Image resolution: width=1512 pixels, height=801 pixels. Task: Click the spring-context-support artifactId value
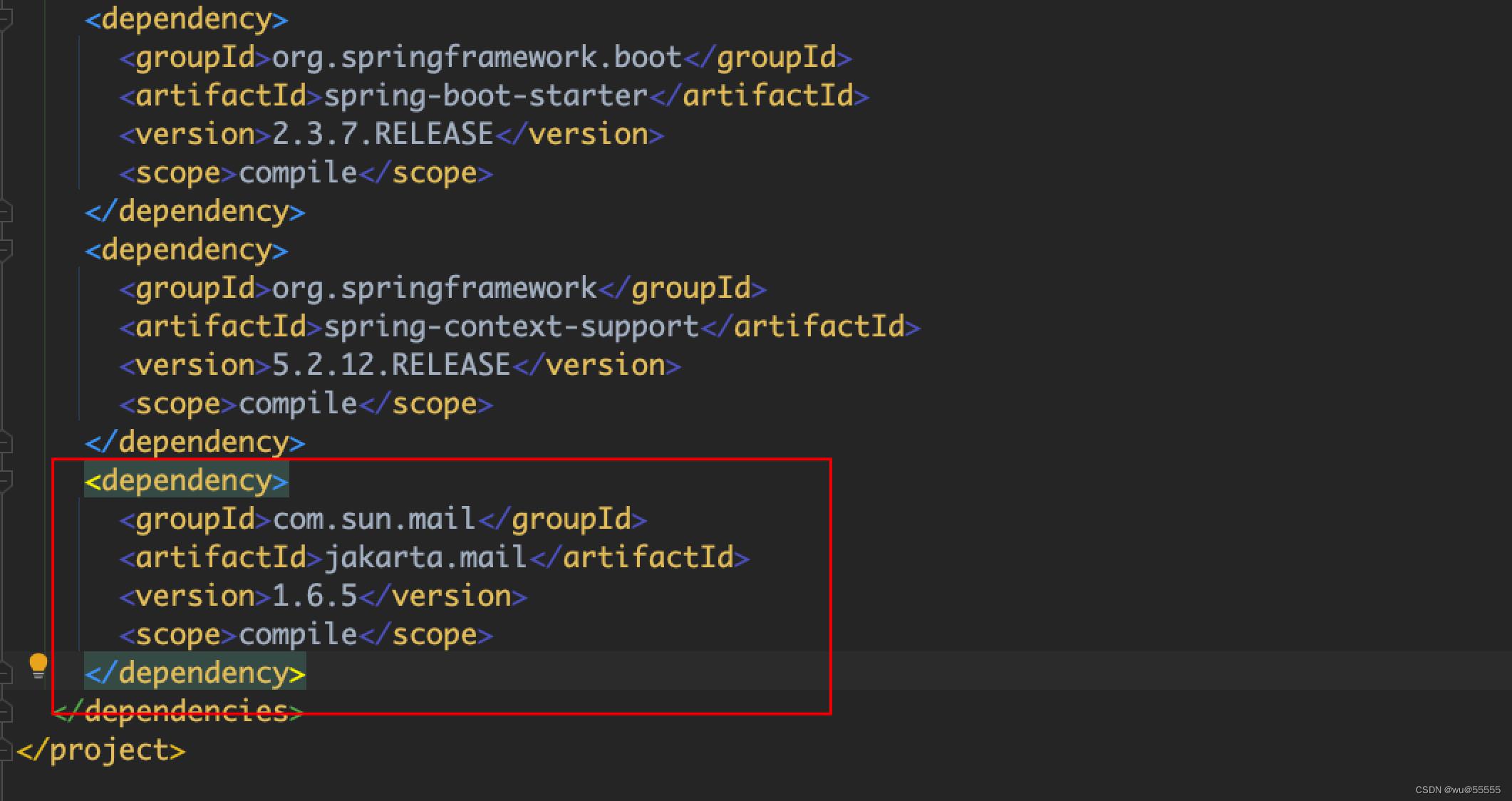point(512,327)
